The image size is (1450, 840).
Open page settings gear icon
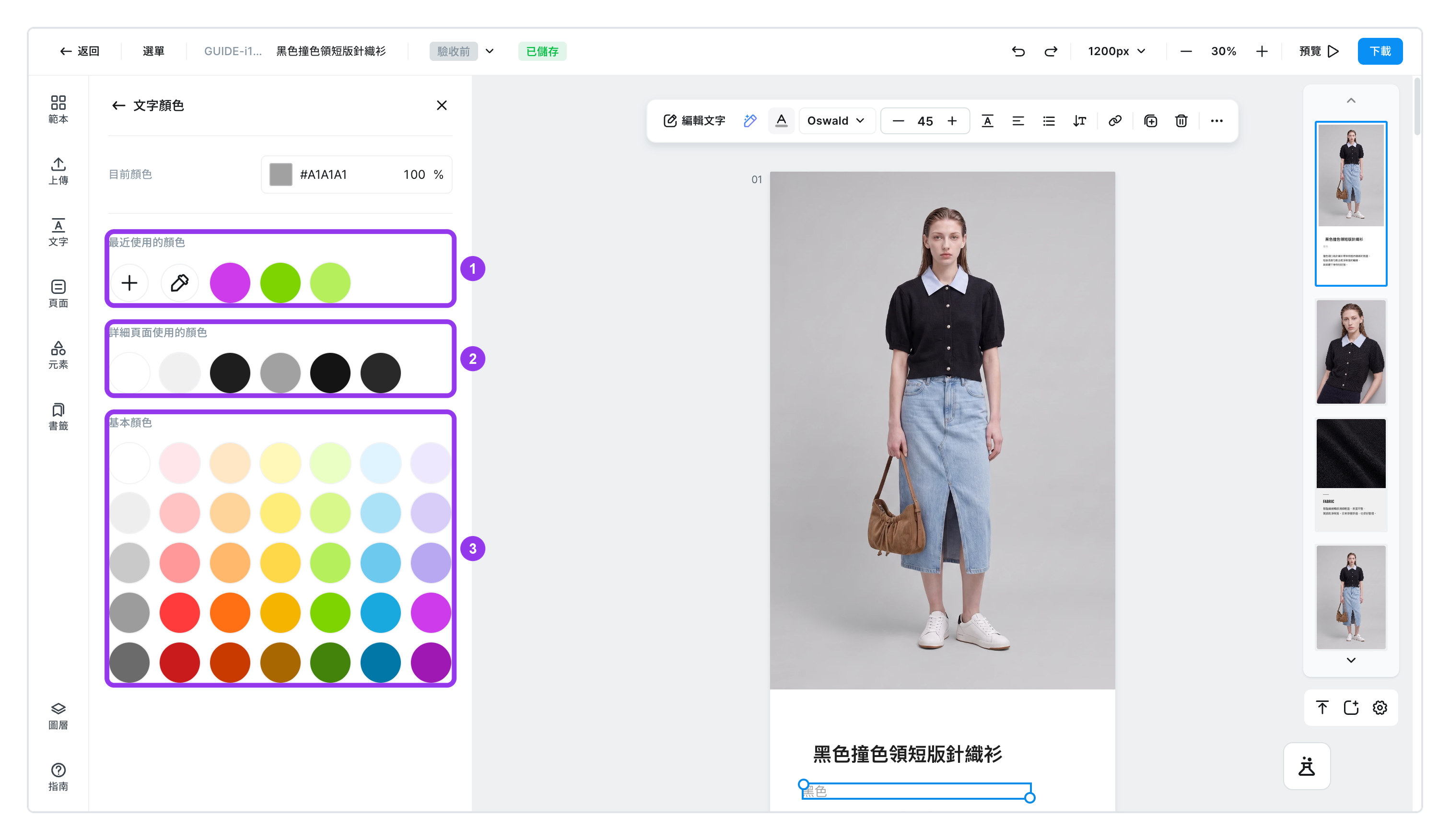[1379, 708]
